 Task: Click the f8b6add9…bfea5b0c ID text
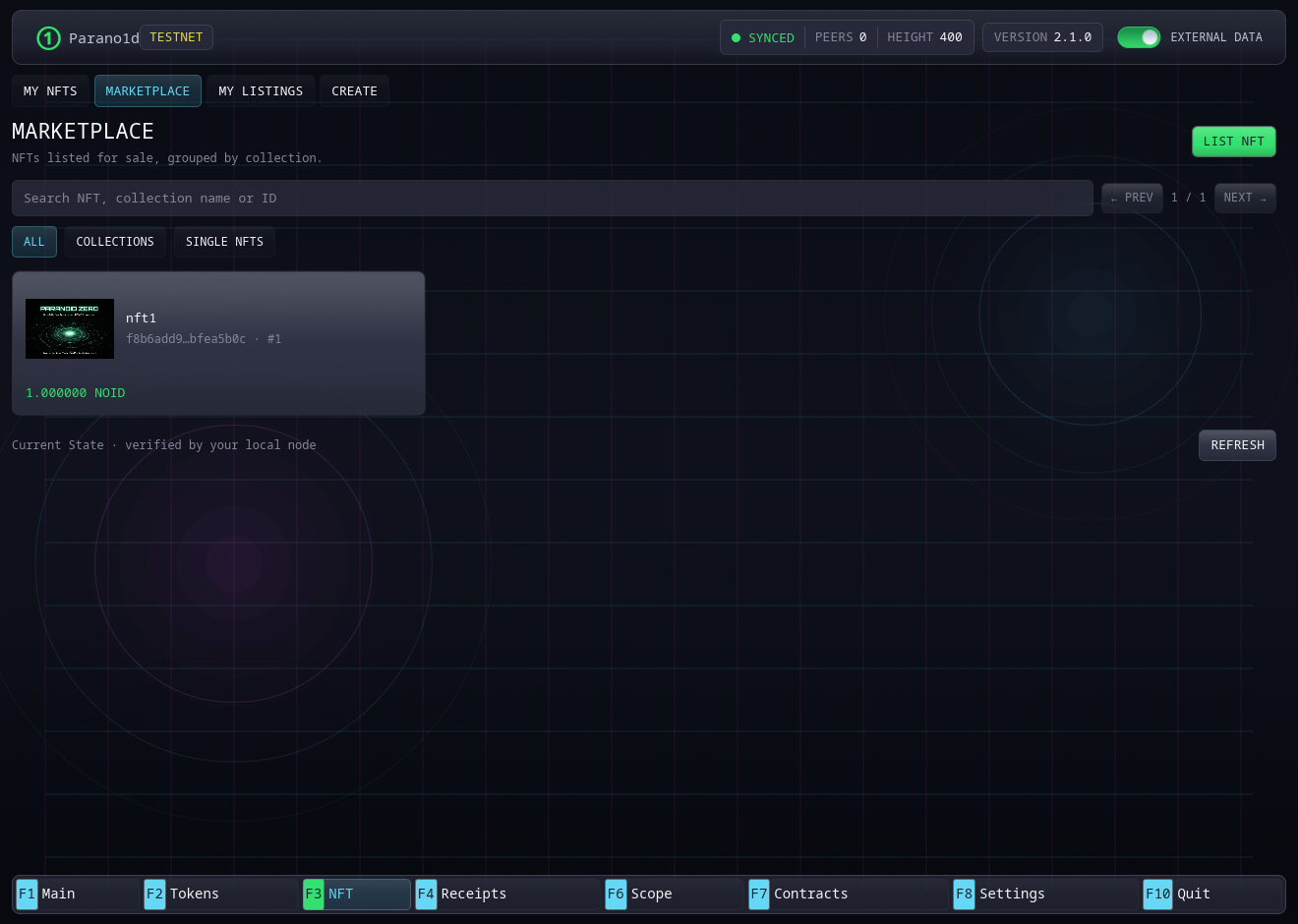pyautogui.click(x=186, y=339)
